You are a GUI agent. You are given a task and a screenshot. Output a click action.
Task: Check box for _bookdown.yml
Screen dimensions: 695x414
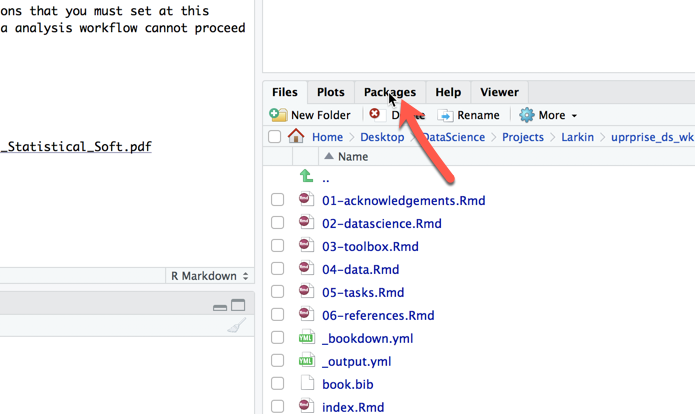tap(277, 338)
